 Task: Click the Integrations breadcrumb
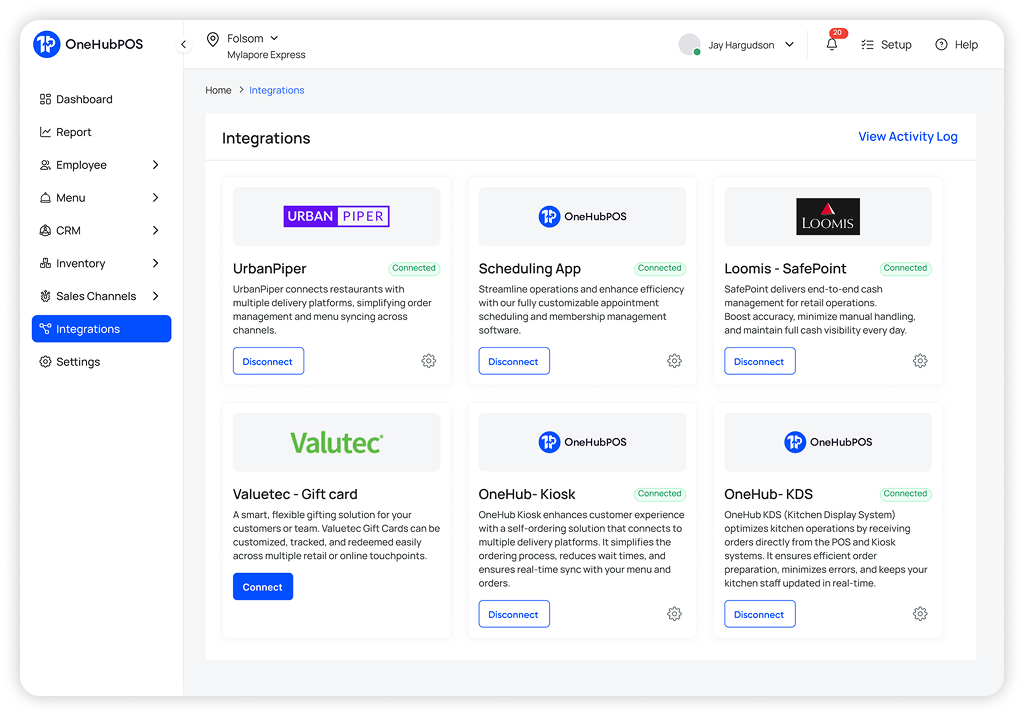coord(276,90)
